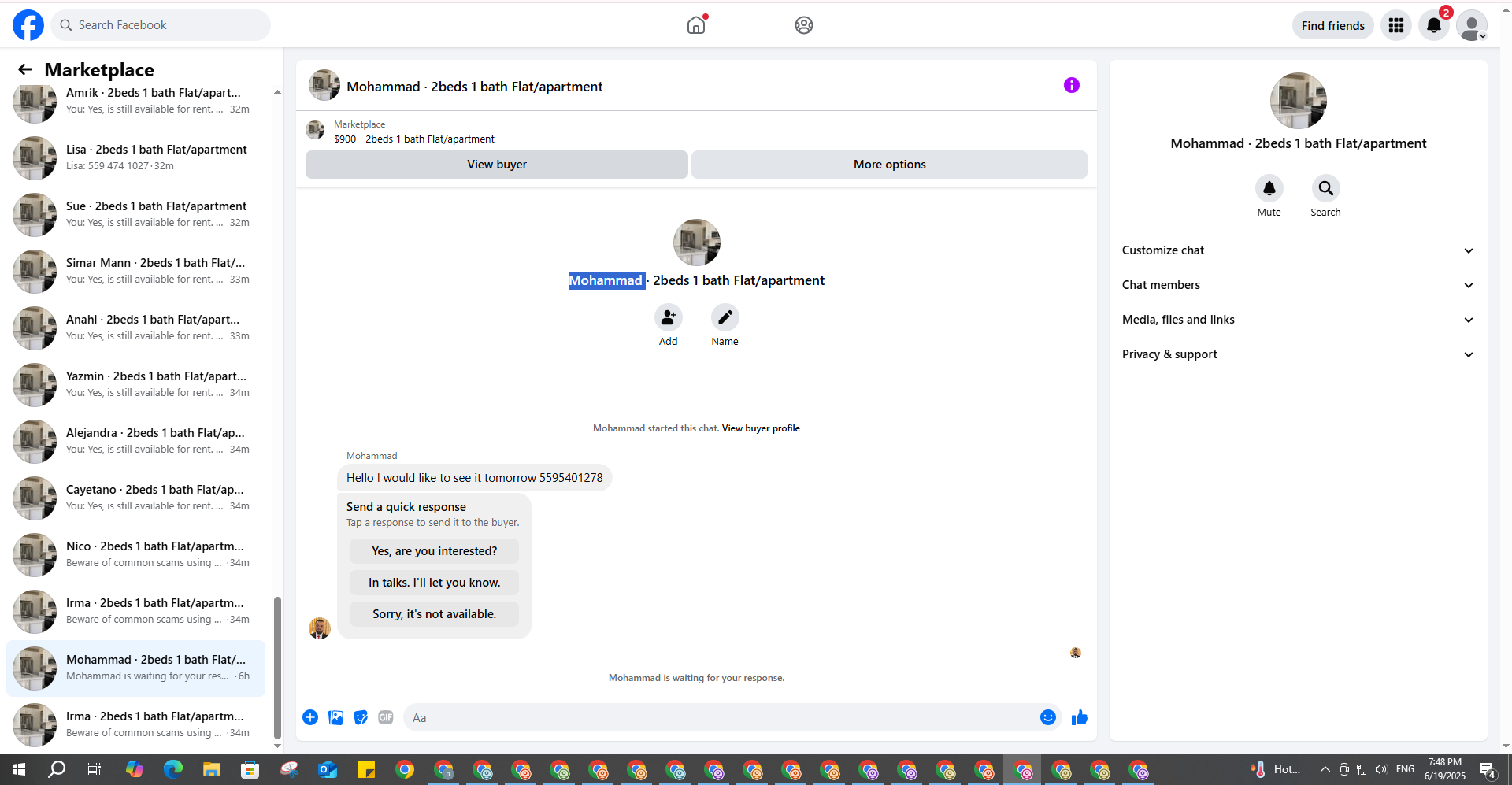This screenshot has height=785, width=1512.
Task: Click the Search Facebook field
Action: pos(161,25)
